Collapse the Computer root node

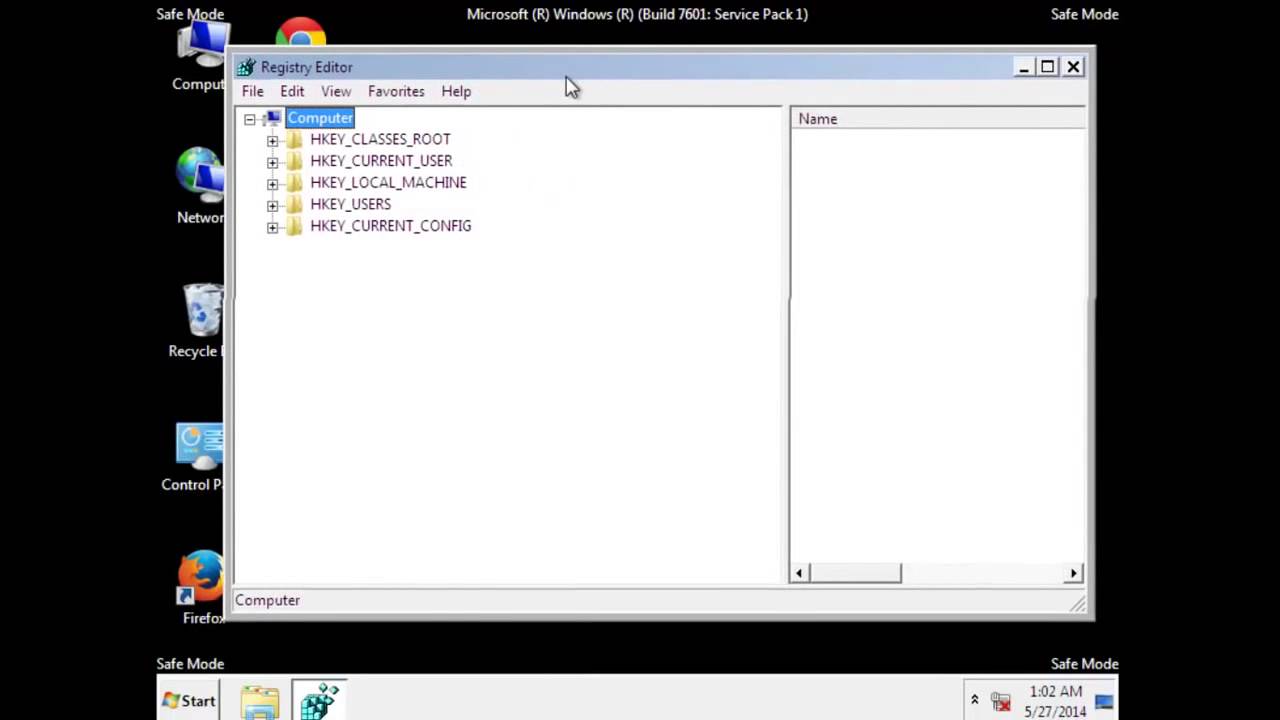tap(250, 119)
